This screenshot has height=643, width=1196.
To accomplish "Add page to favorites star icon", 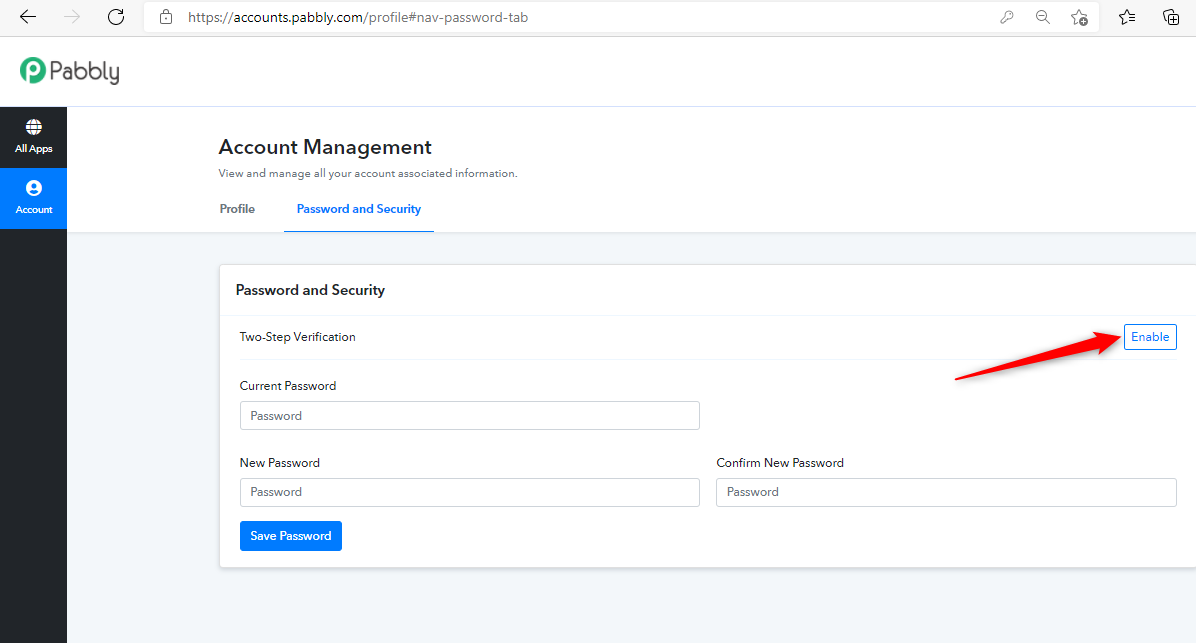I will [x=1079, y=17].
